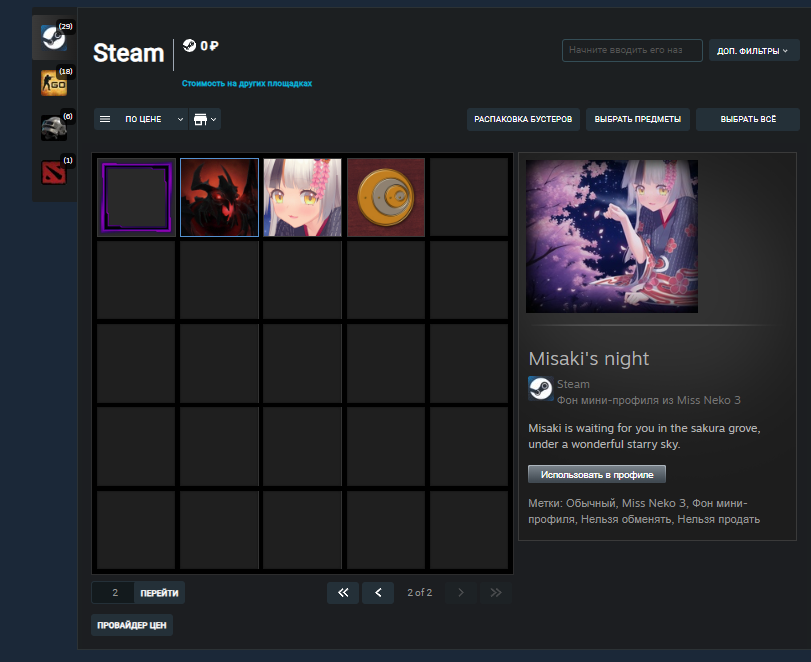Image resolution: width=811 pixels, height=662 pixels.
Task: Expand the 'По цене' sort dropdown
Action: point(140,119)
